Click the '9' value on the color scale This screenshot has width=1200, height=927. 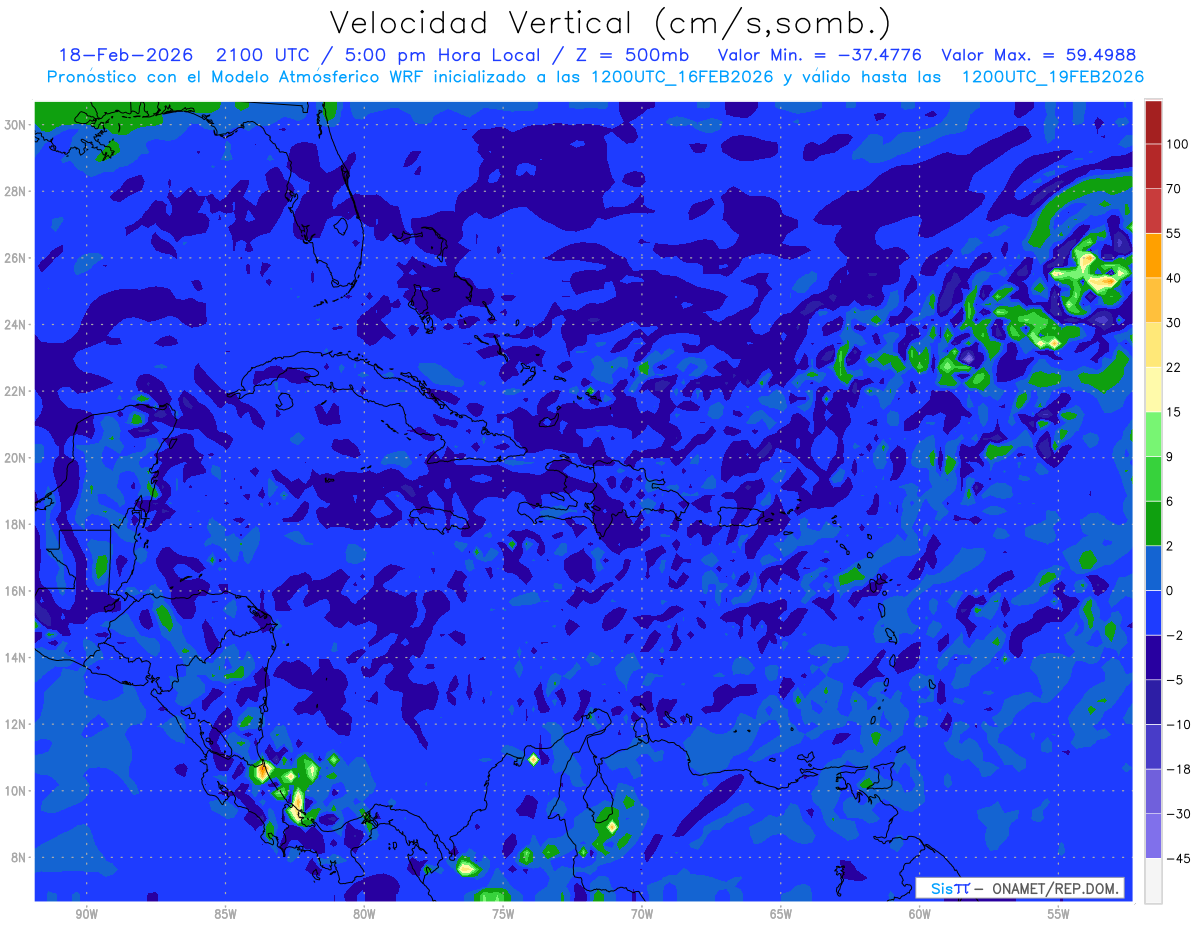(1170, 457)
